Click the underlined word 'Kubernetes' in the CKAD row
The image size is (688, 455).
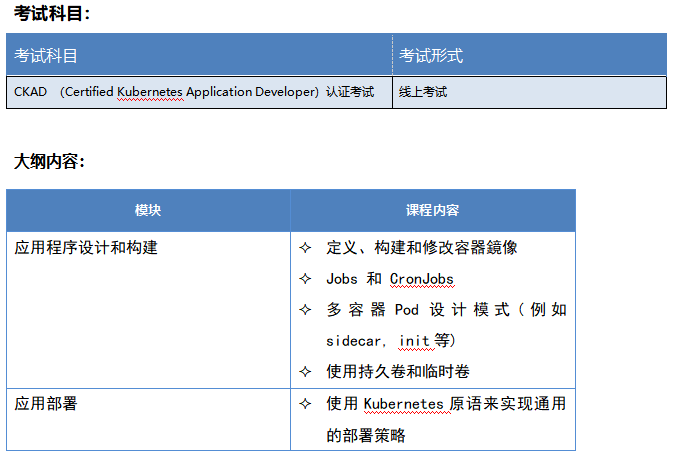point(150,92)
